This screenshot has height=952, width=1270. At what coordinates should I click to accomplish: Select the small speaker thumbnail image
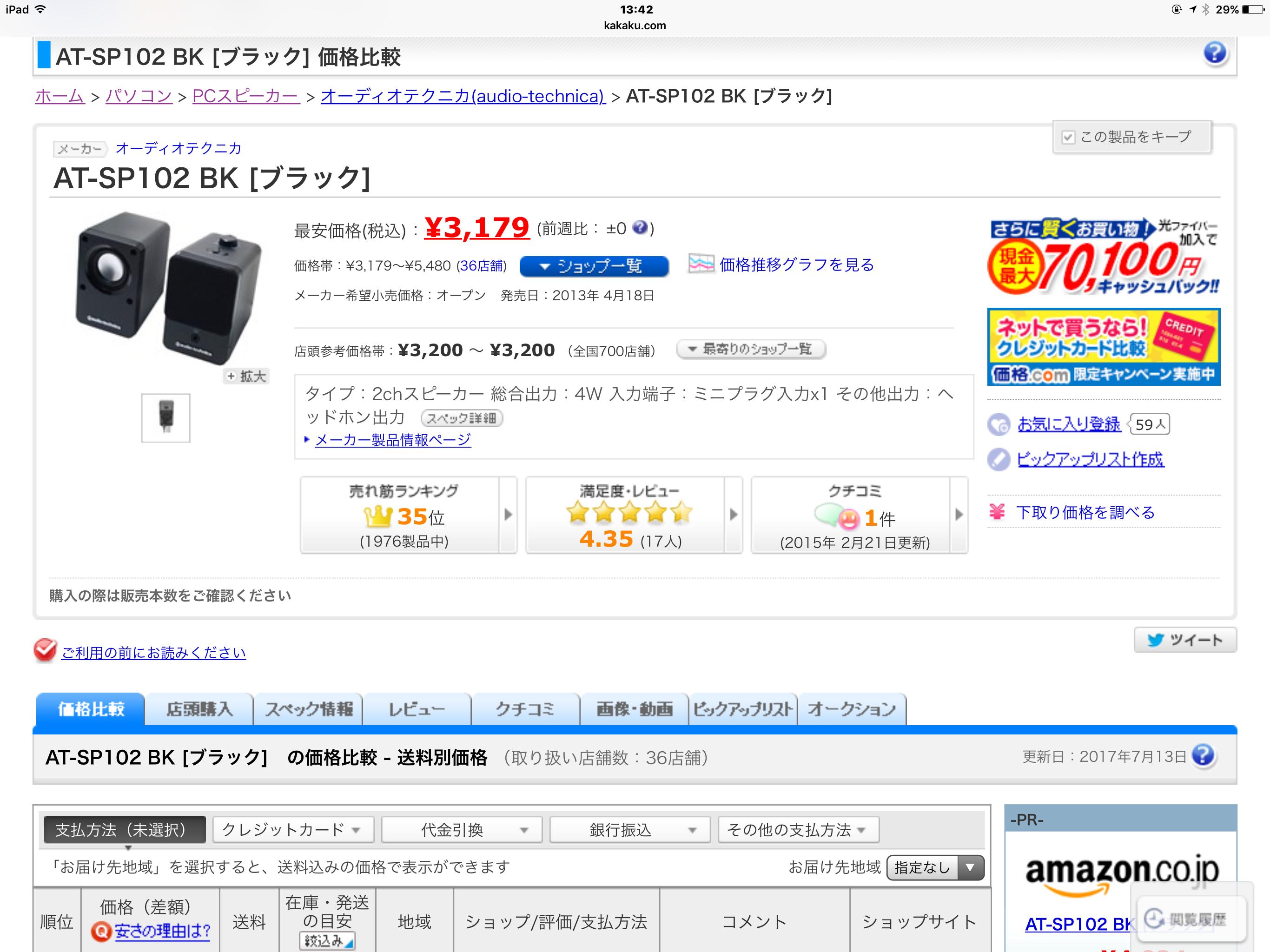click(166, 418)
